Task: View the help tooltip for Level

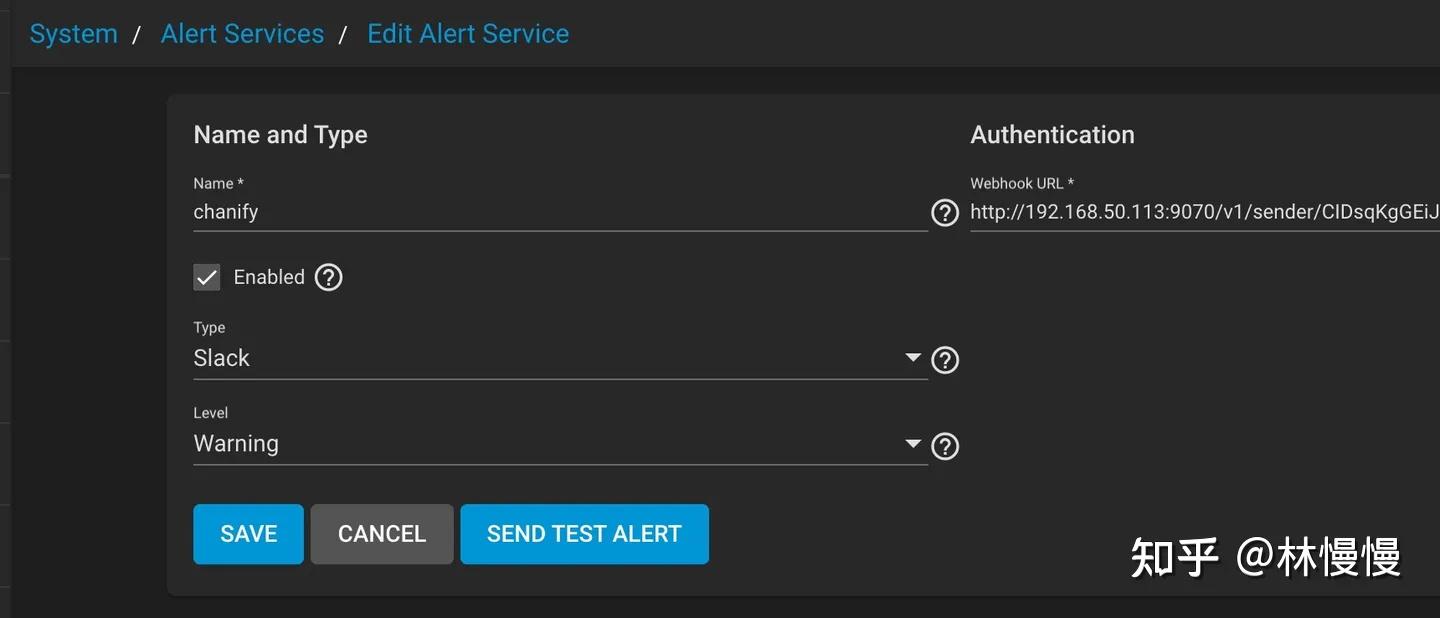Action: coord(944,446)
